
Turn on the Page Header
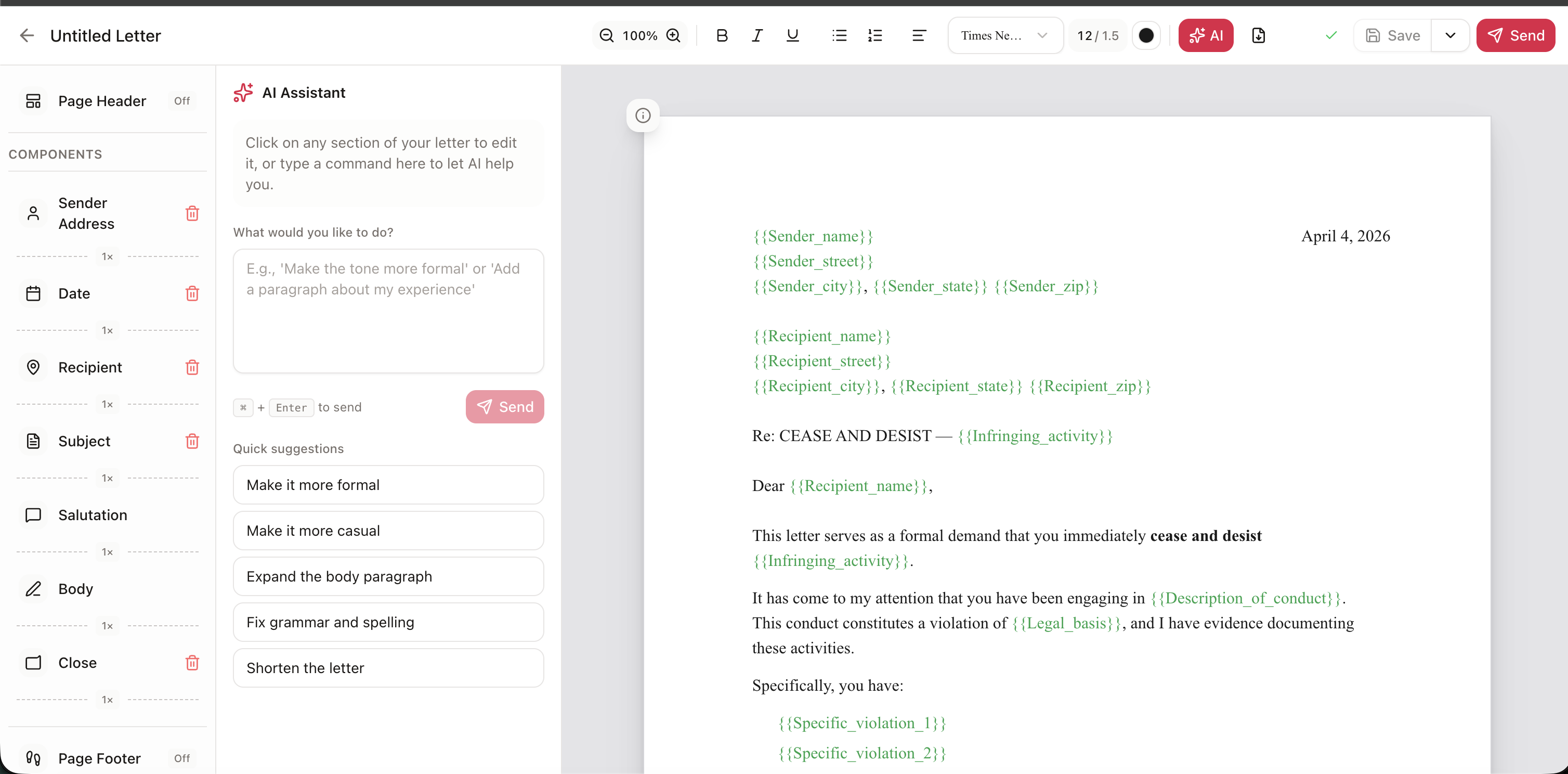181,101
